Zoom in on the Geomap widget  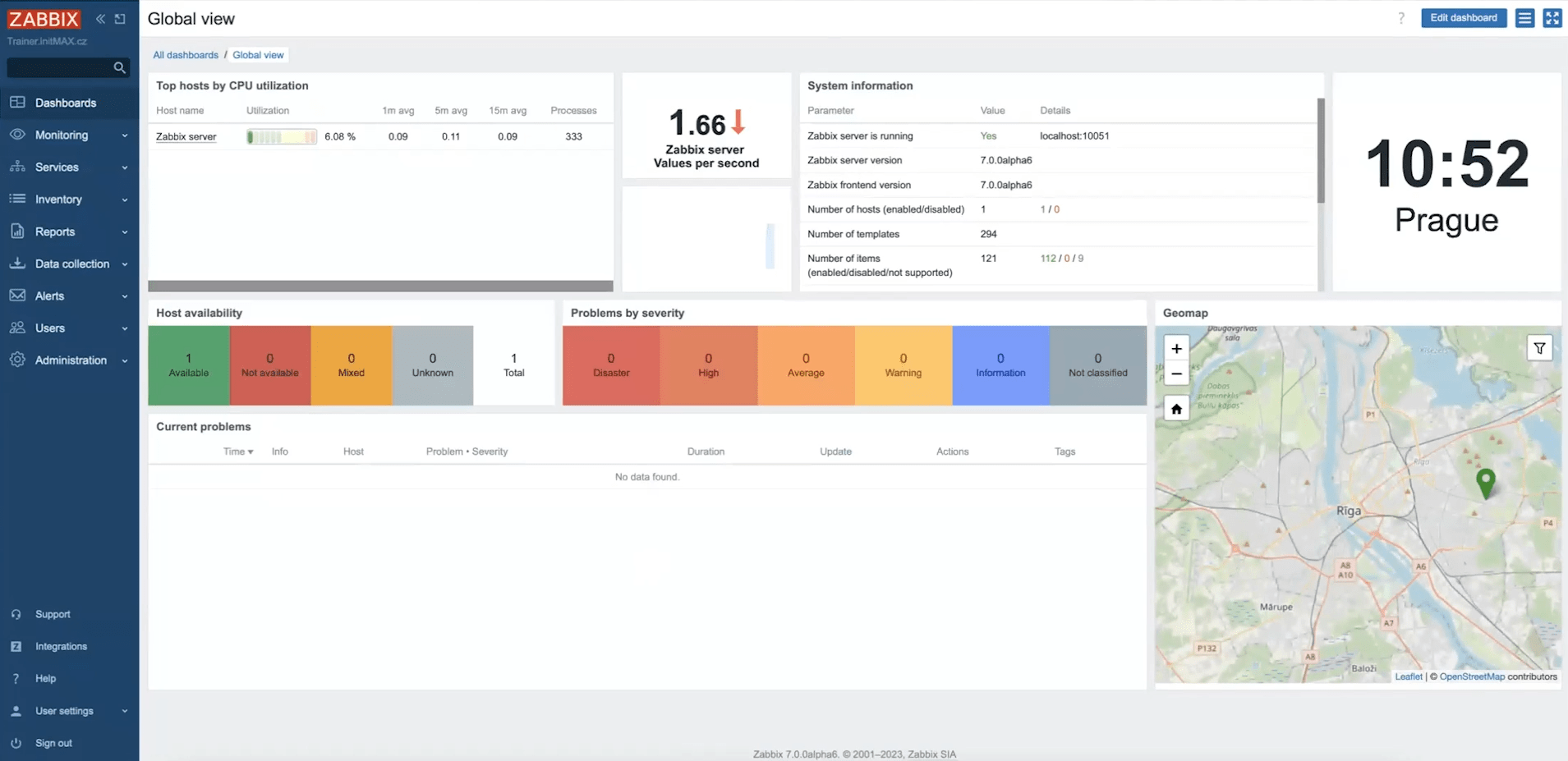pyautogui.click(x=1176, y=348)
